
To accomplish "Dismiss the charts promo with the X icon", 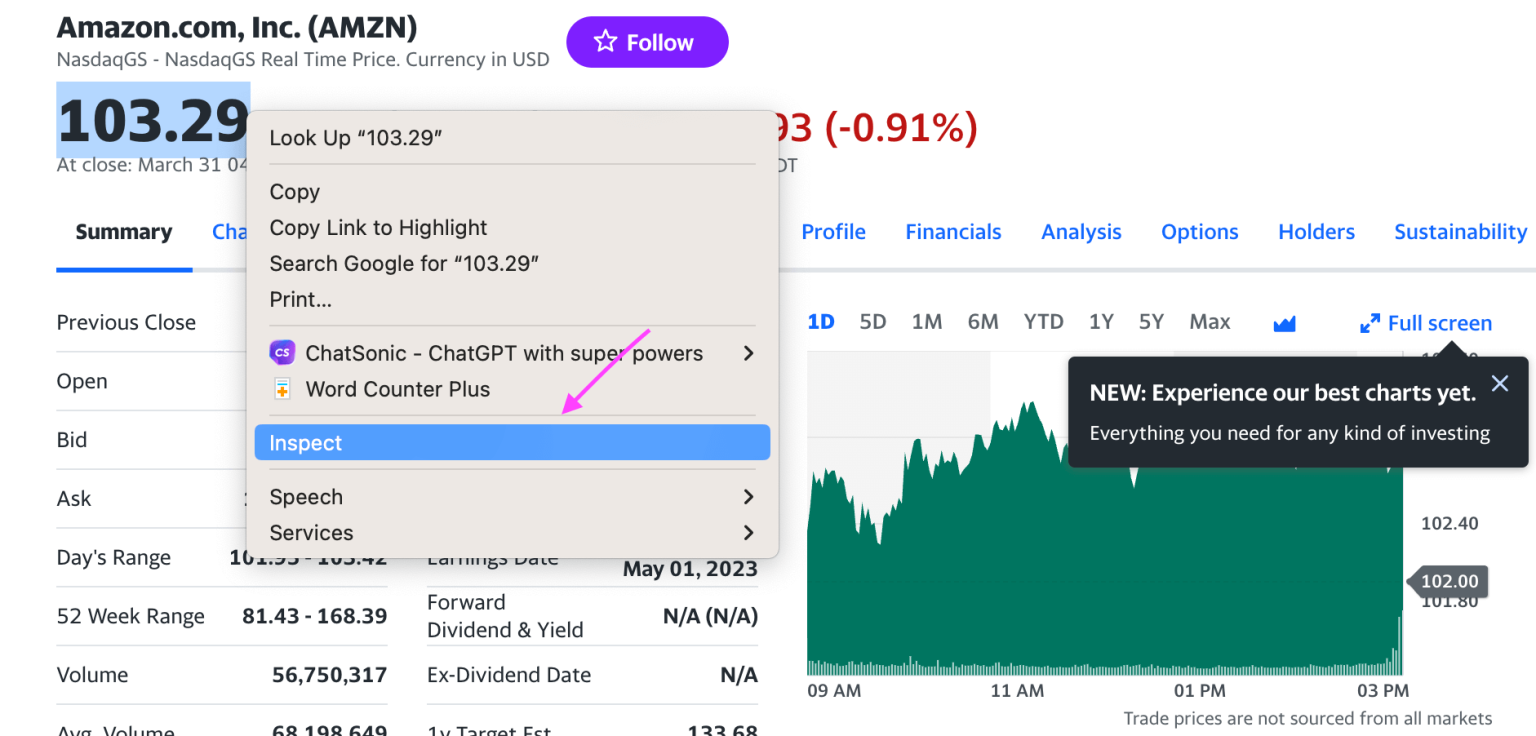I will coord(1500,383).
